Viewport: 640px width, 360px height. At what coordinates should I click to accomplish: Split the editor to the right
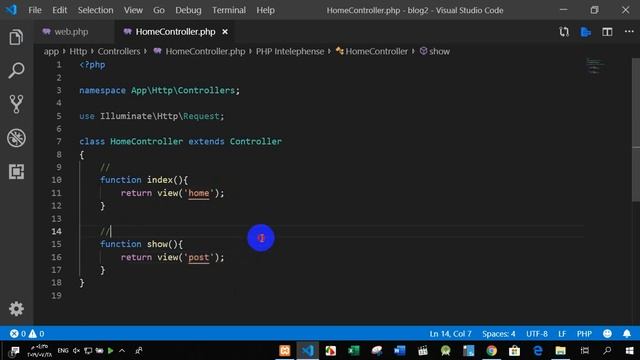[x=607, y=32]
